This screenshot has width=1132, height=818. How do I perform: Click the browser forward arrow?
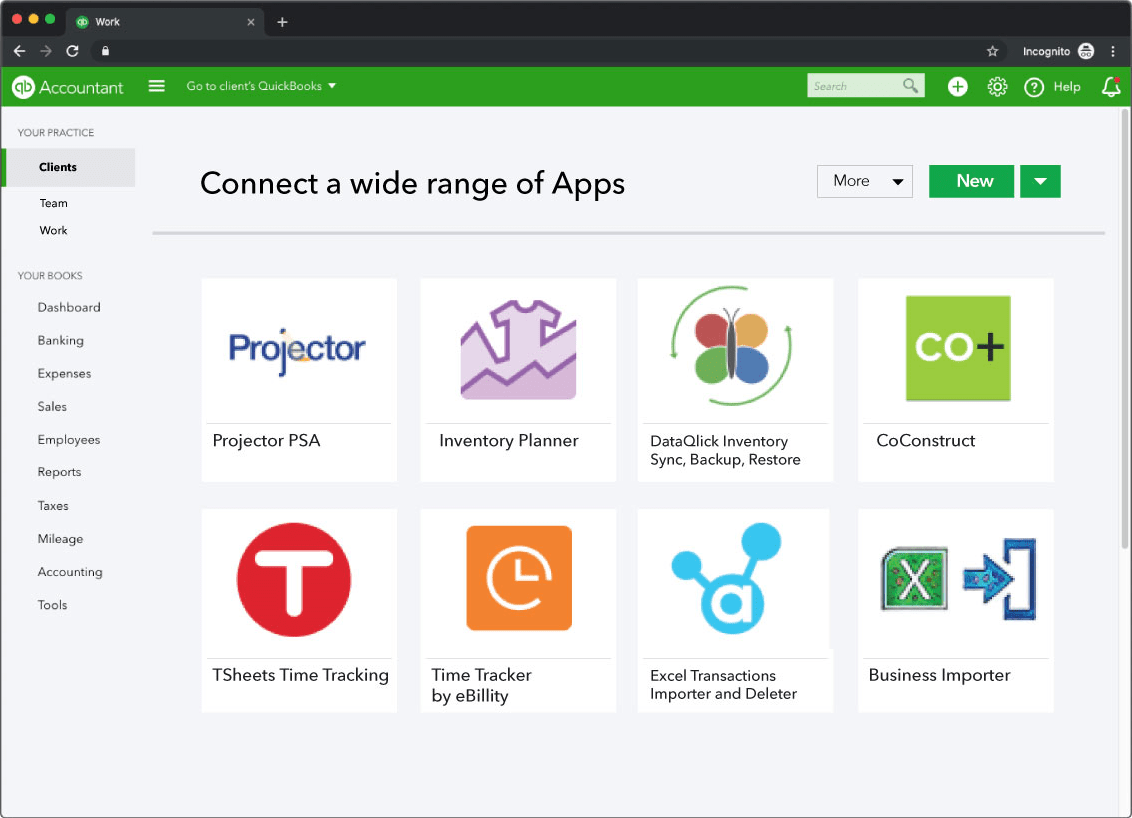pos(45,51)
